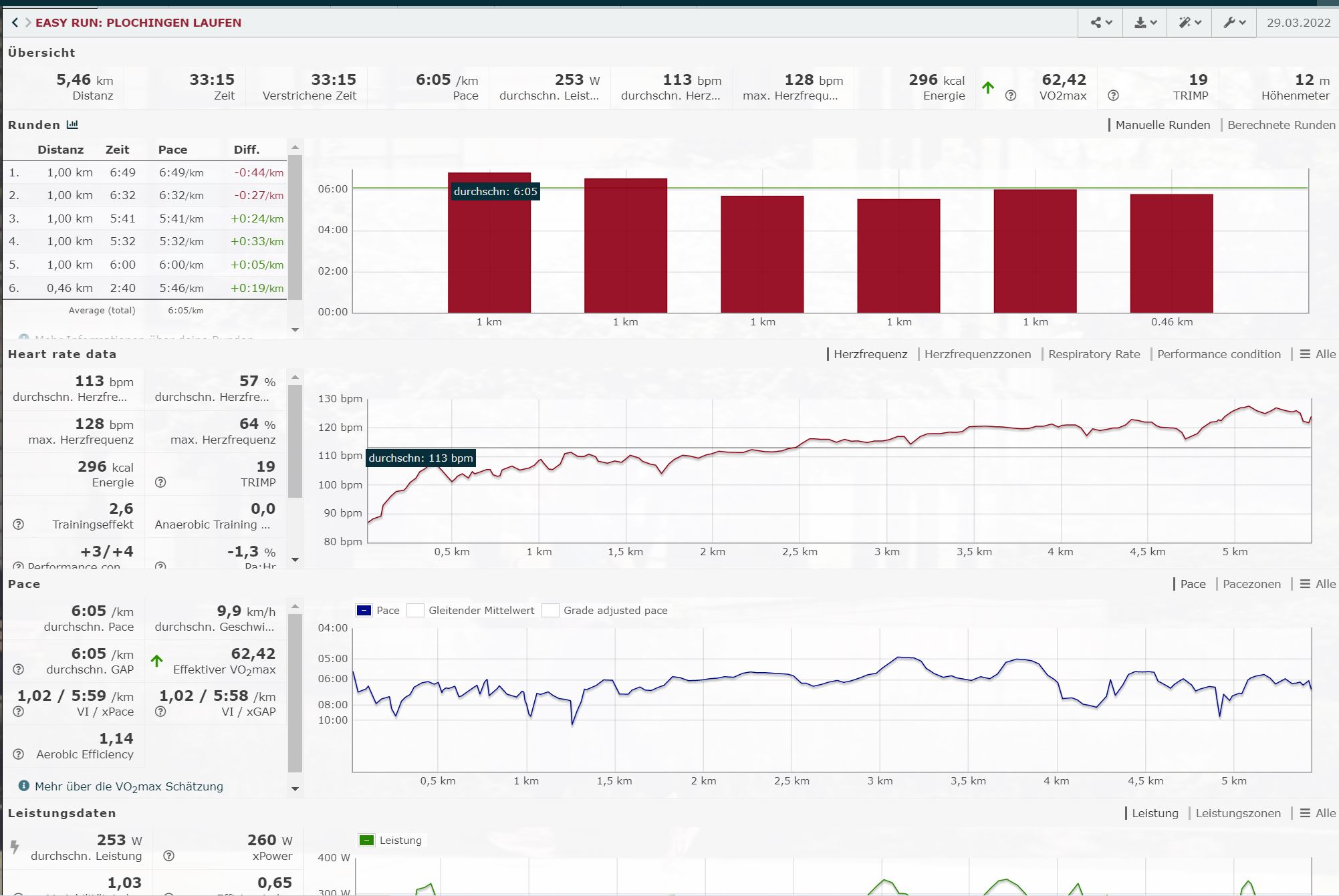Click xPower help question mark

[168, 856]
